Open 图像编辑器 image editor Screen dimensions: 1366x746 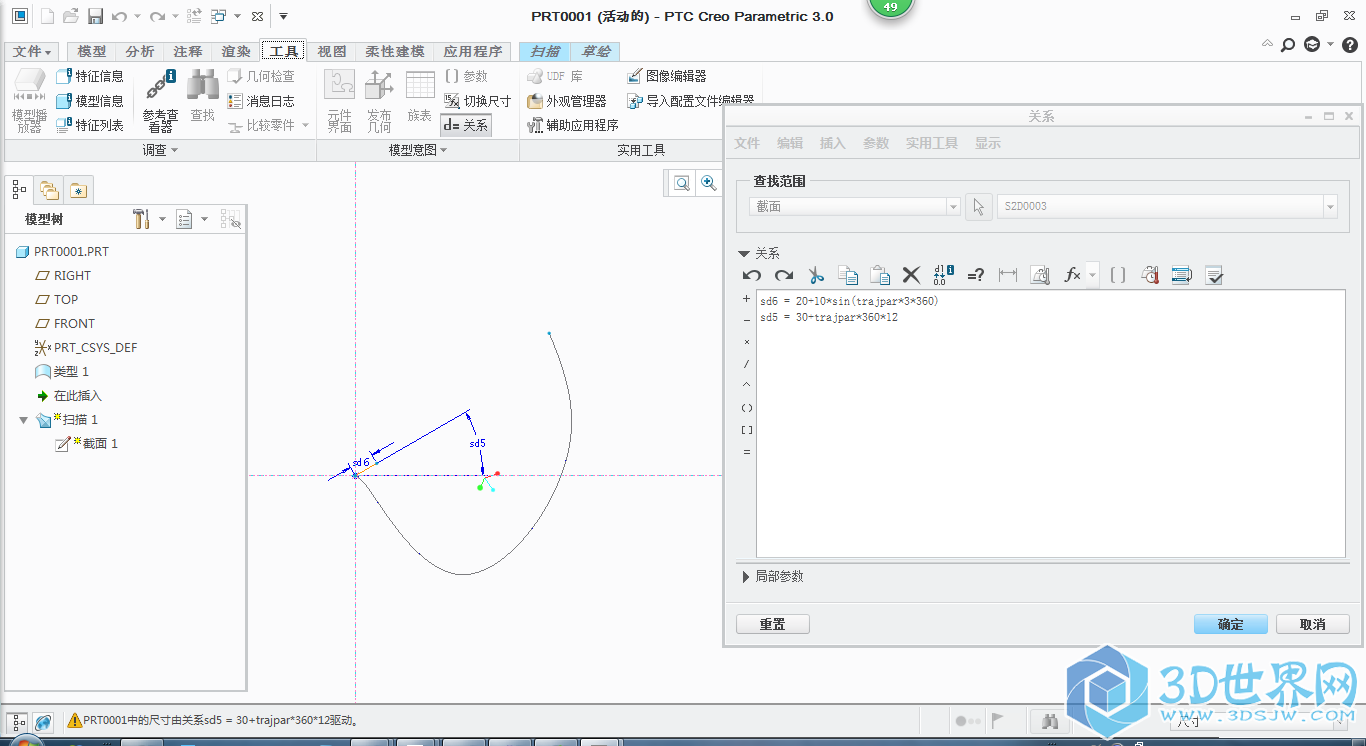(667, 76)
